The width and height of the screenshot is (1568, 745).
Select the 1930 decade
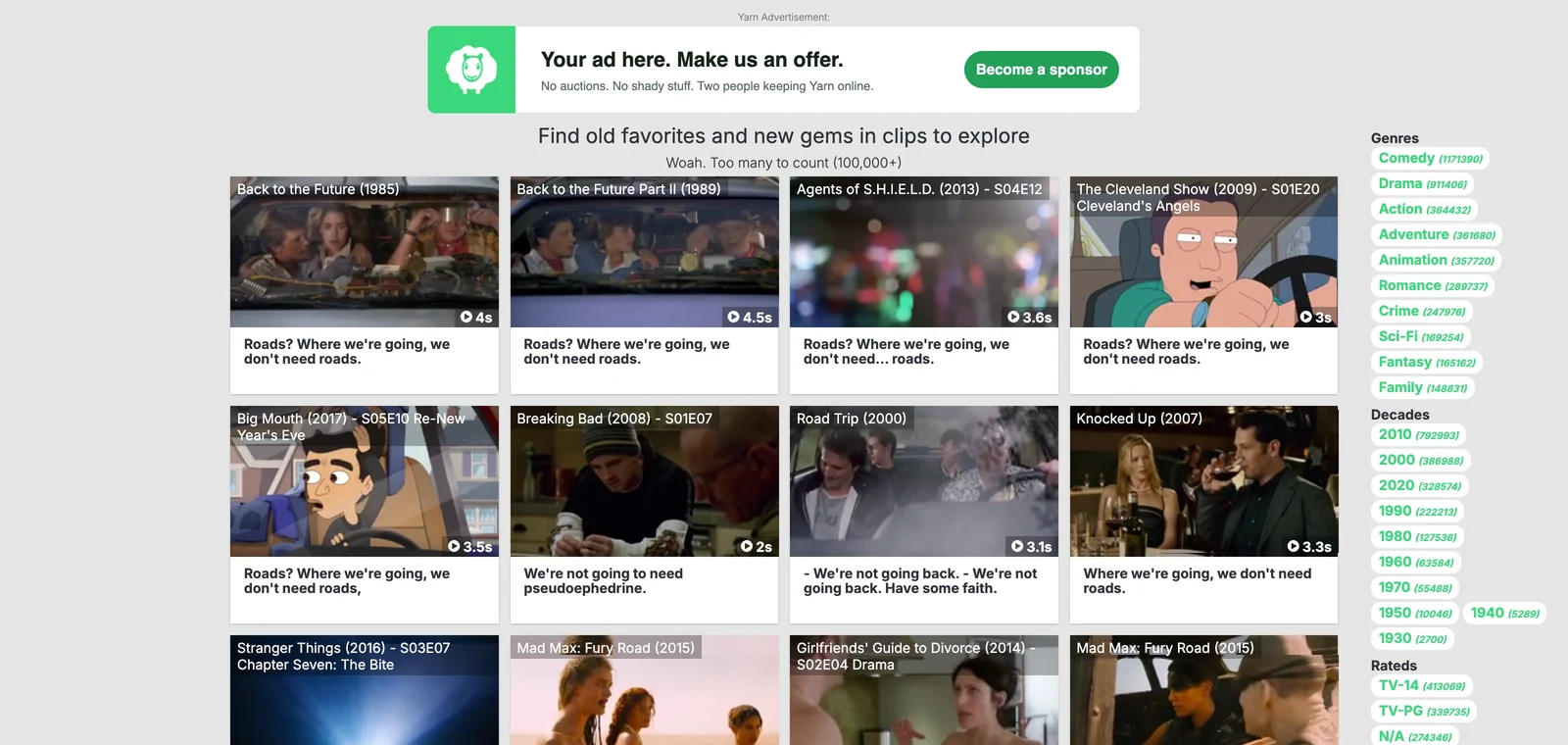[1412, 638]
